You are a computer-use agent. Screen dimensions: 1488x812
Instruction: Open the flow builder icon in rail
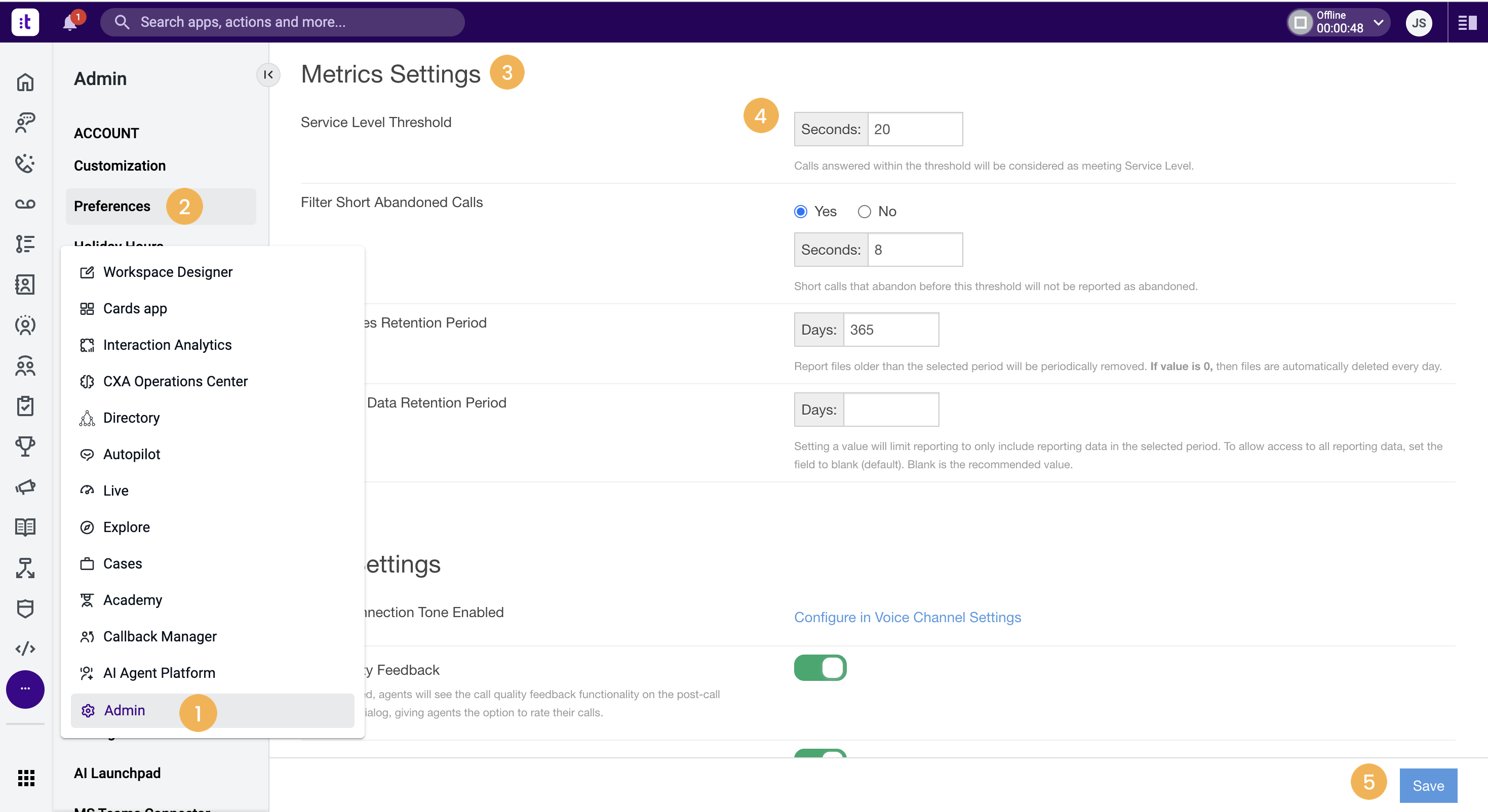(25, 567)
